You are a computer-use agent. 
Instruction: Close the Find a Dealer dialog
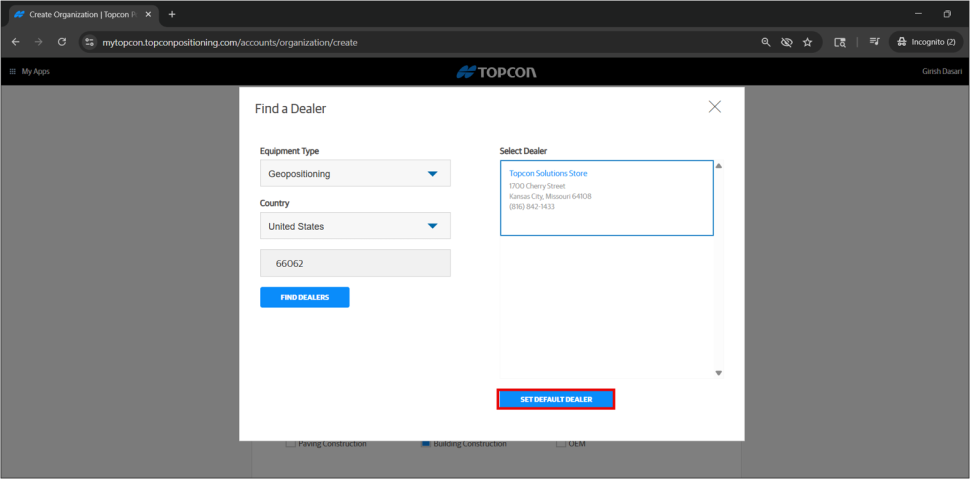[x=714, y=107]
